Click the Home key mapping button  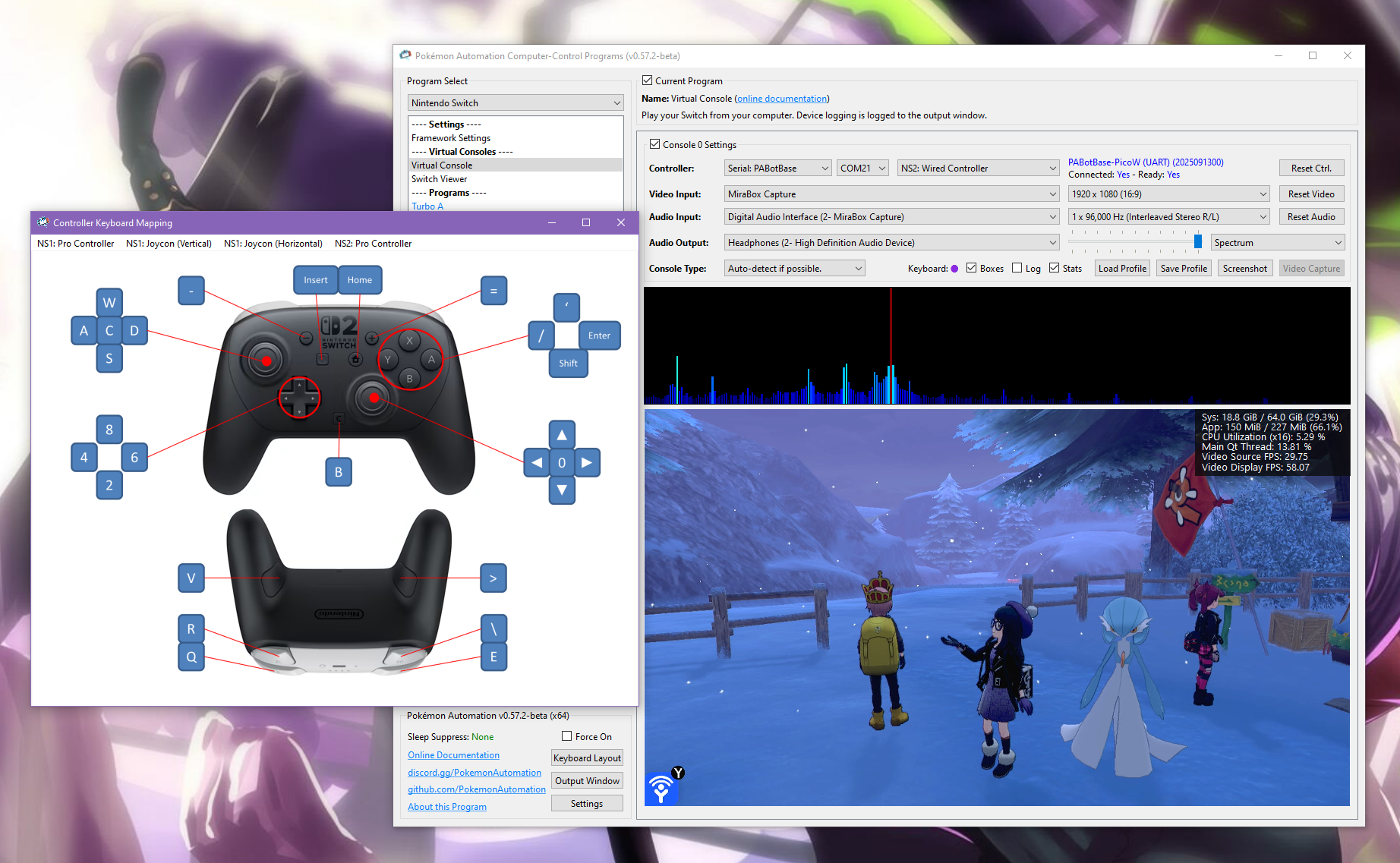[x=359, y=280]
